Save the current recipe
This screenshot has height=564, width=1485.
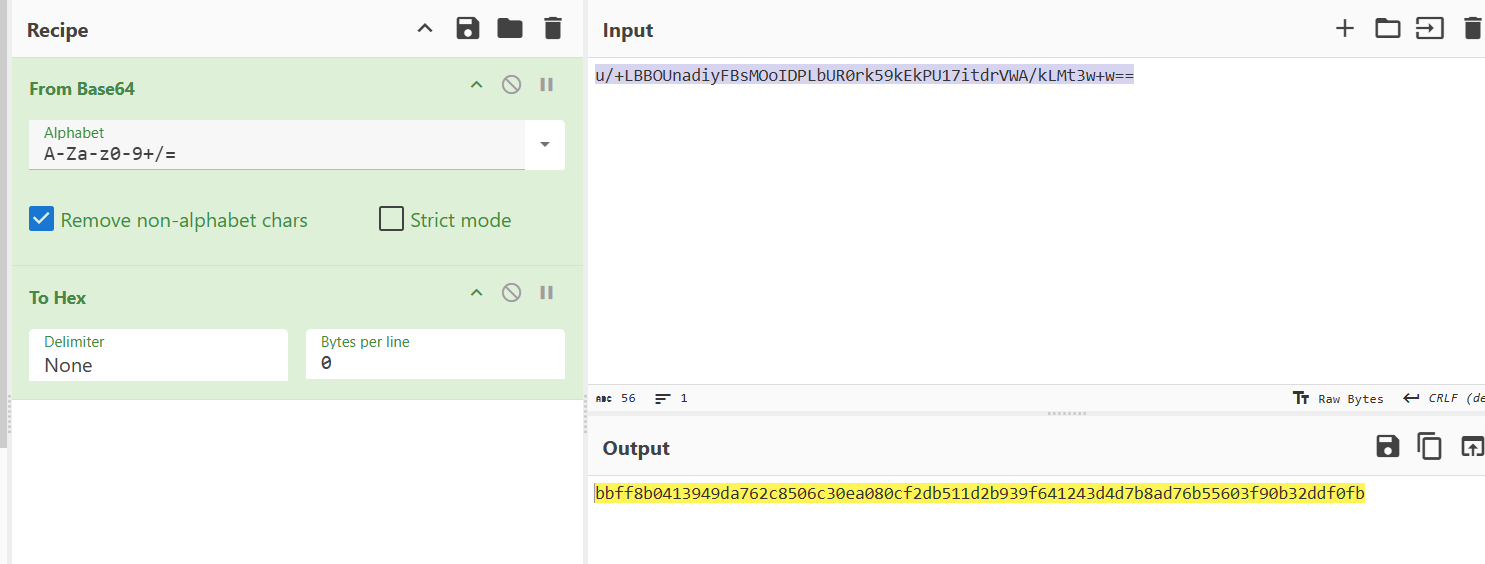tap(467, 29)
